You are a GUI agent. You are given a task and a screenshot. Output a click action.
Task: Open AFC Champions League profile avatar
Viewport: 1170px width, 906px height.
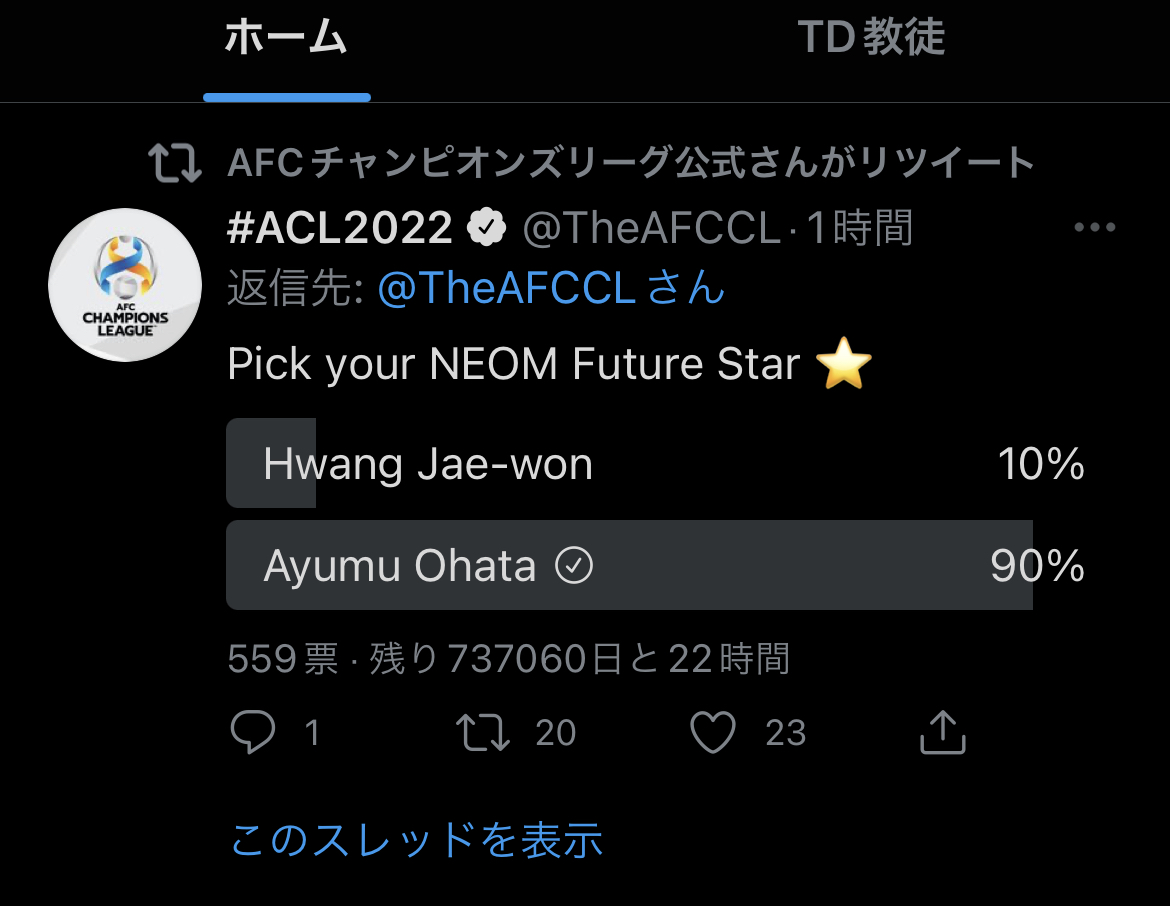tap(125, 285)
